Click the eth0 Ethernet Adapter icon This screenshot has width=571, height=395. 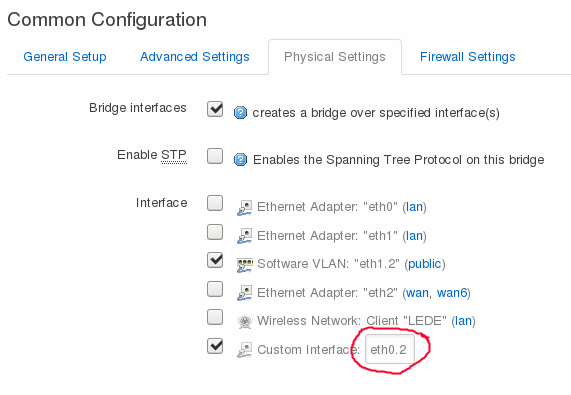(x=245, y=208)
